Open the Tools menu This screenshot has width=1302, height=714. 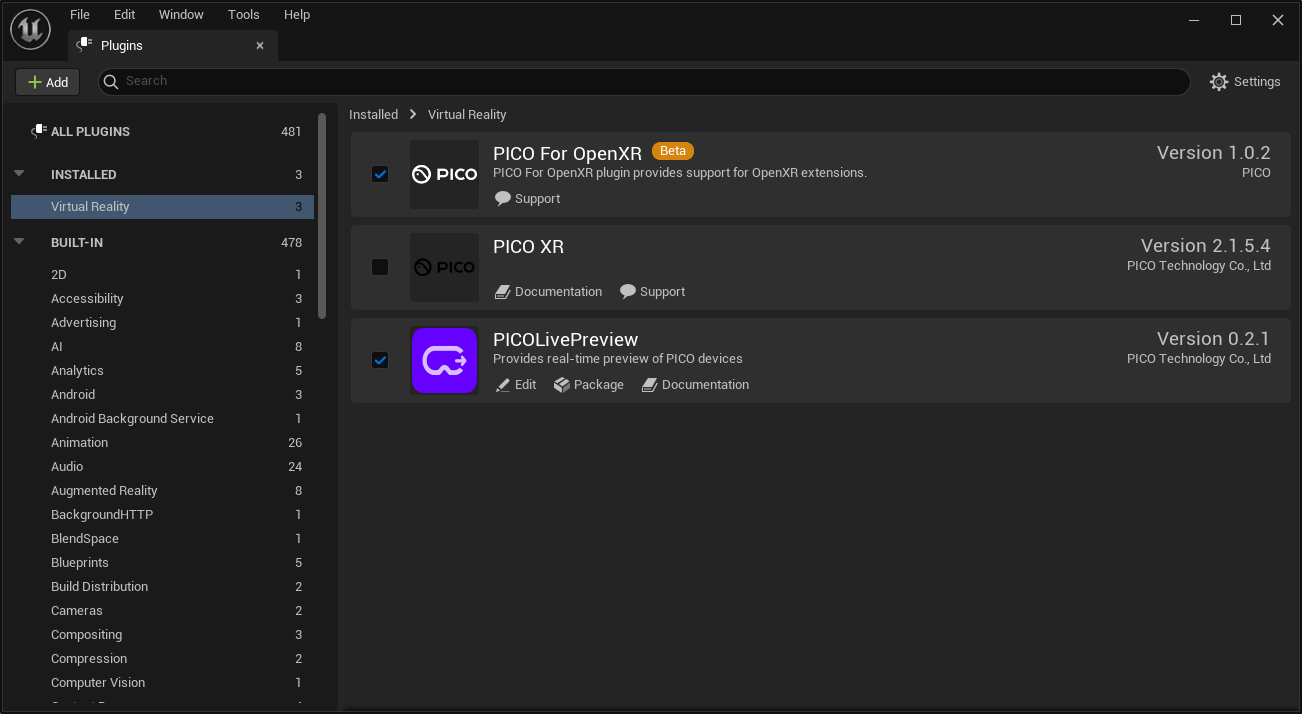point(244,15)
